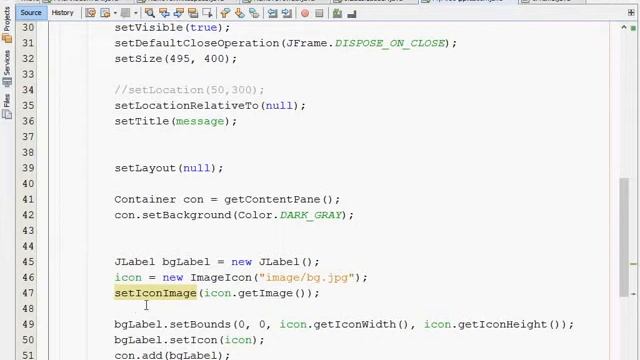Toggle Highlight Search icon

click(x=193, y=13)
